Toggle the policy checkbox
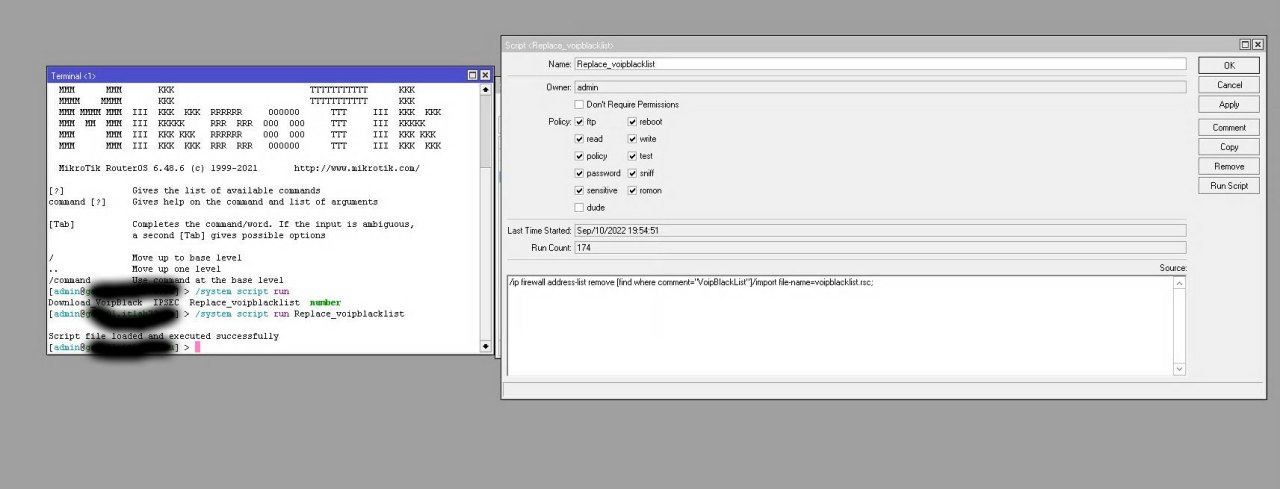Viewport: 1280px width, 489px height. 579,156
